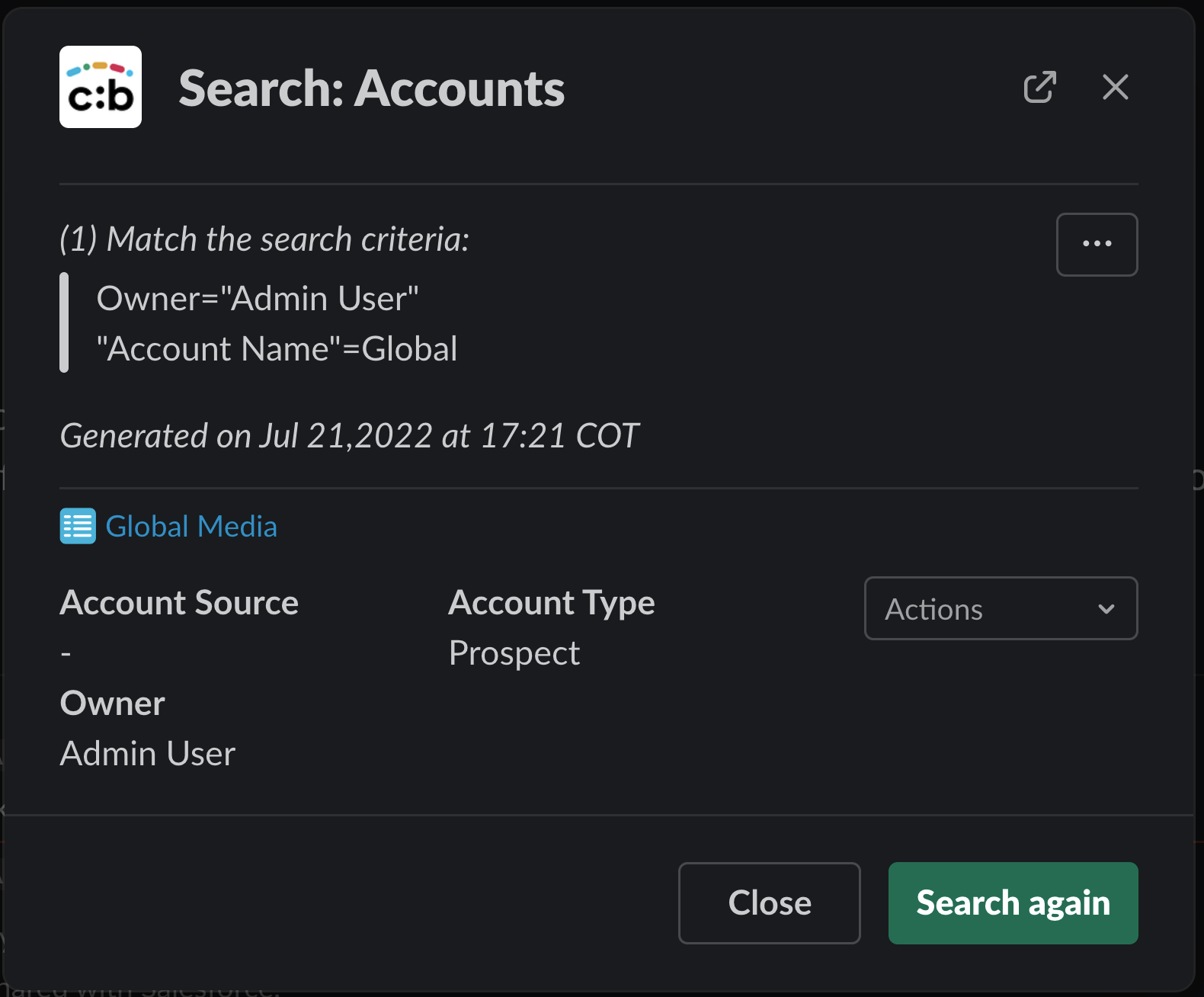Select the Prospect account type value
Viewport: 1204px width, 997px height.
[514, 653]
